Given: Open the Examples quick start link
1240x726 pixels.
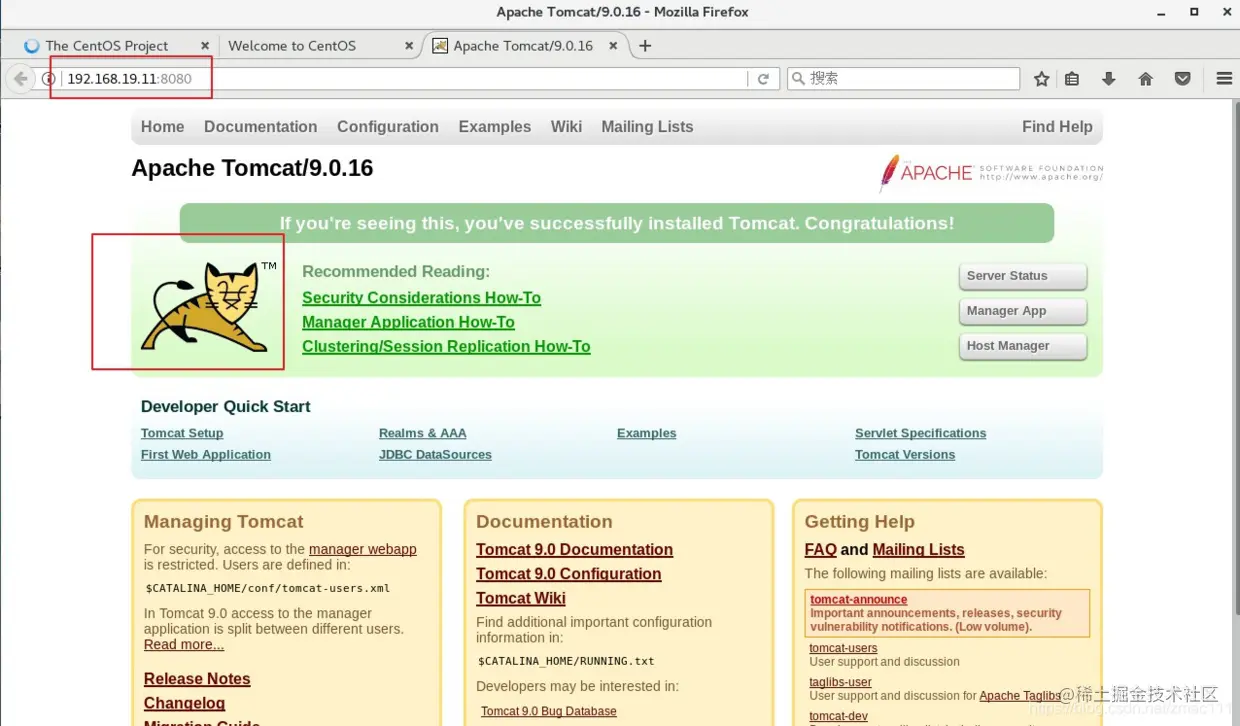Looking at the screenshot, I should pyautogui.click(x=646, y=433).
